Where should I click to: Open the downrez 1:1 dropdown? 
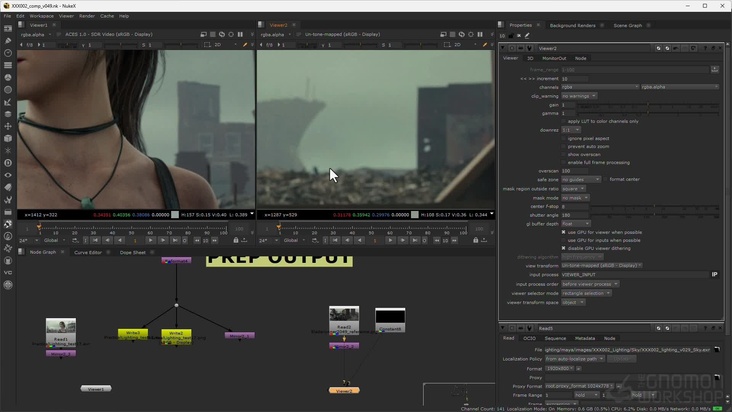click(570, 130)
